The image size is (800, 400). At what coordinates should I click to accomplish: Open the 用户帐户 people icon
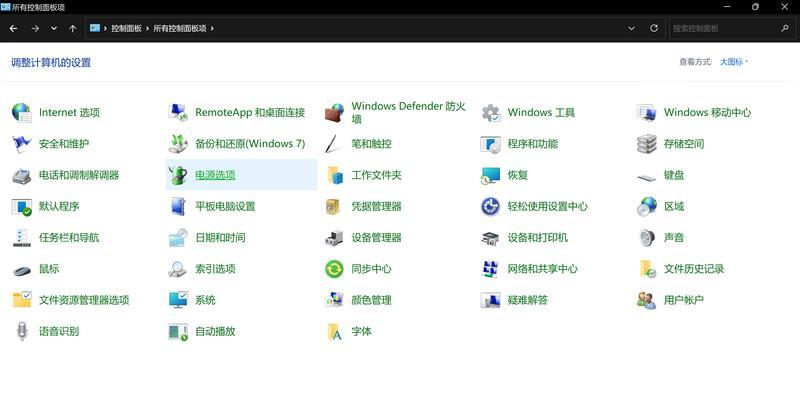[x=647, y=300]
